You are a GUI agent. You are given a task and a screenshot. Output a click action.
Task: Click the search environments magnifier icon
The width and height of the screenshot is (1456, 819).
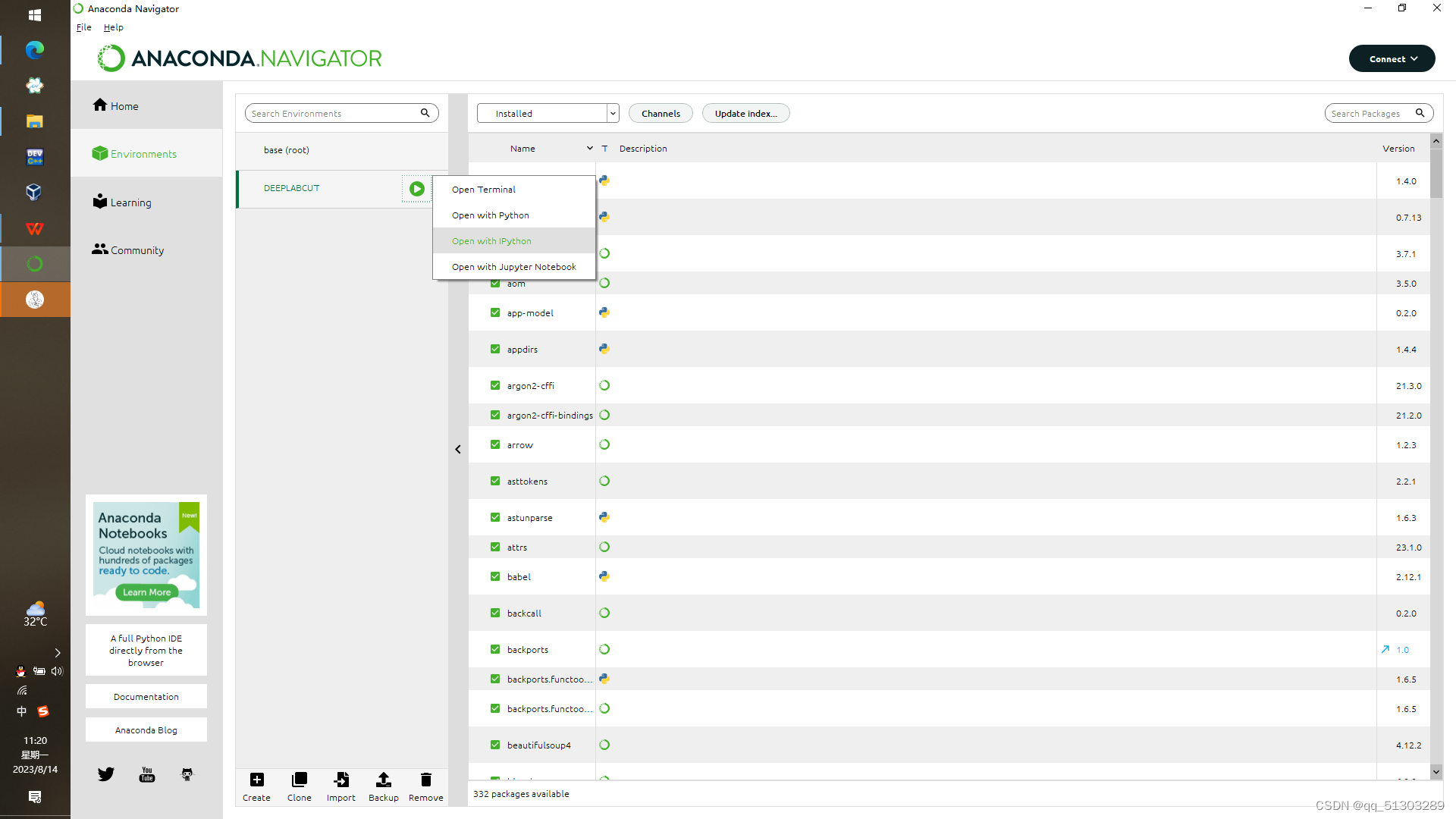(425, 113)
